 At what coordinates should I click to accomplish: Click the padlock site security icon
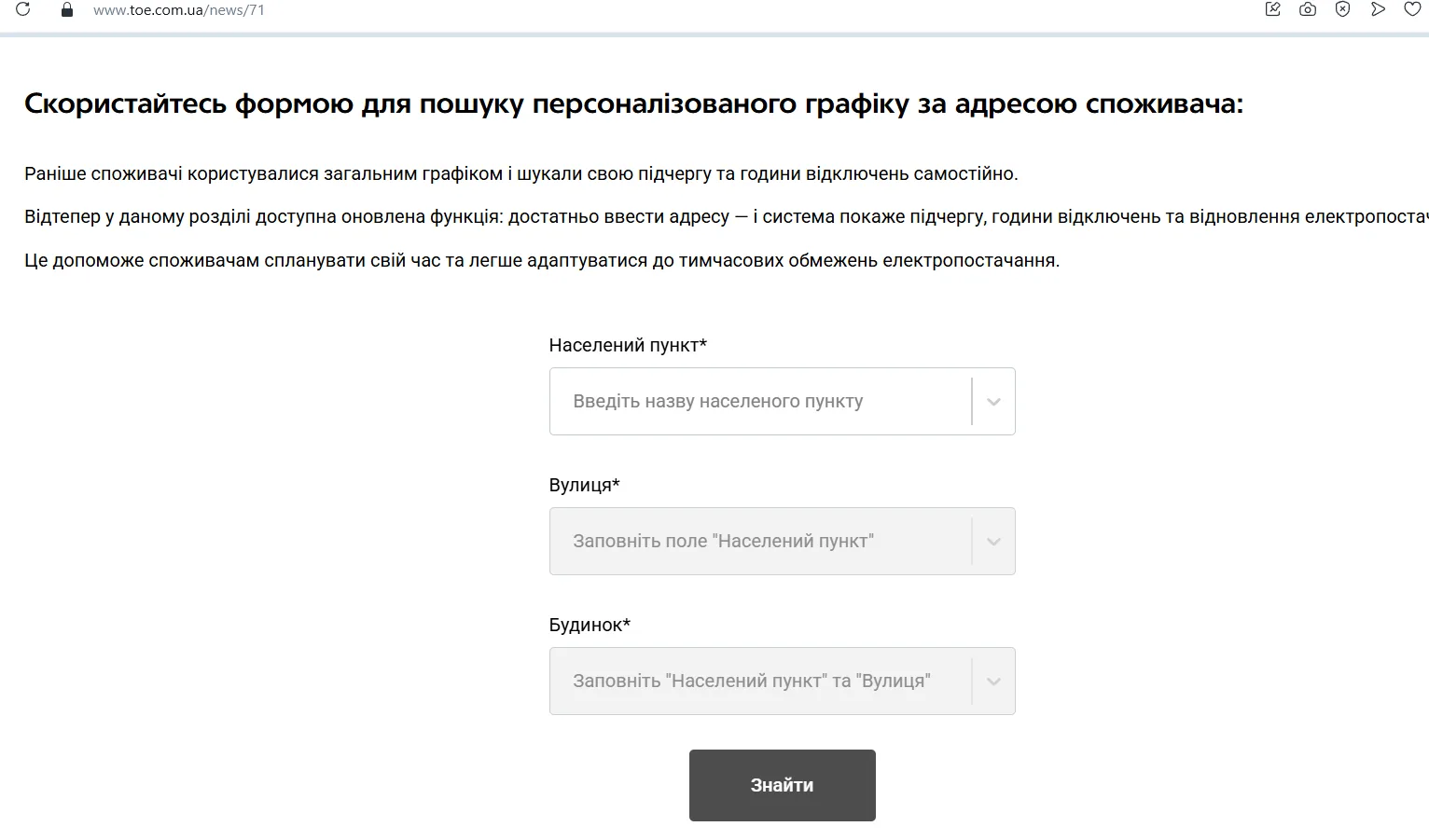pyautogui.click(x=66, y=9)
